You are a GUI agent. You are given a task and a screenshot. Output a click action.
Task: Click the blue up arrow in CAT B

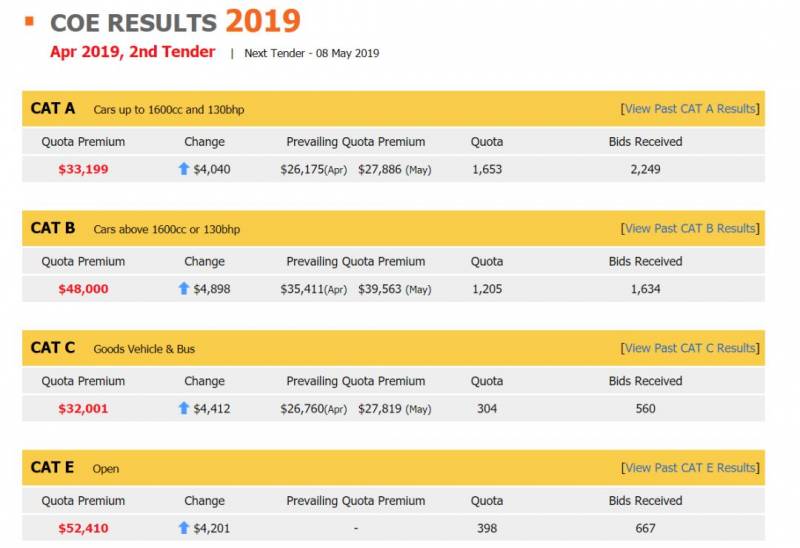pyautogui.click(x=184, y=289)
